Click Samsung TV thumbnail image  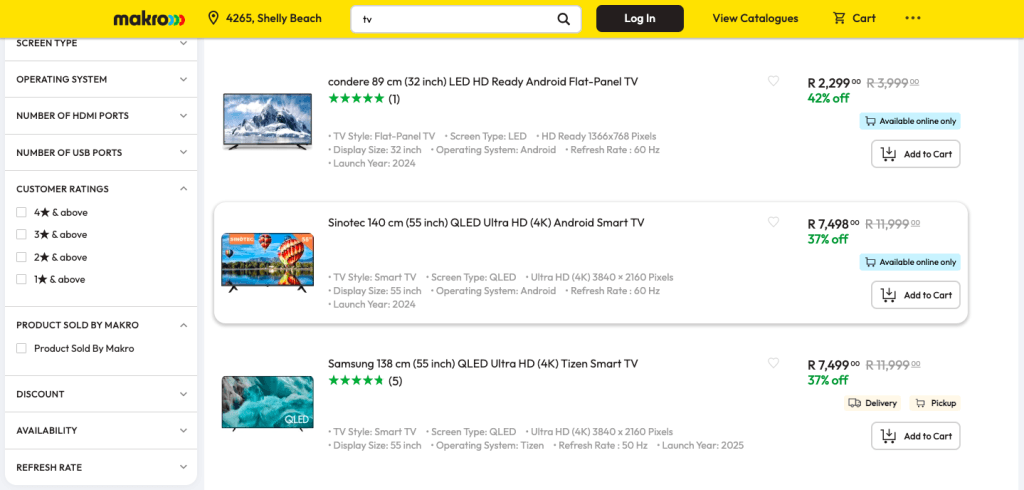[267, 403]
